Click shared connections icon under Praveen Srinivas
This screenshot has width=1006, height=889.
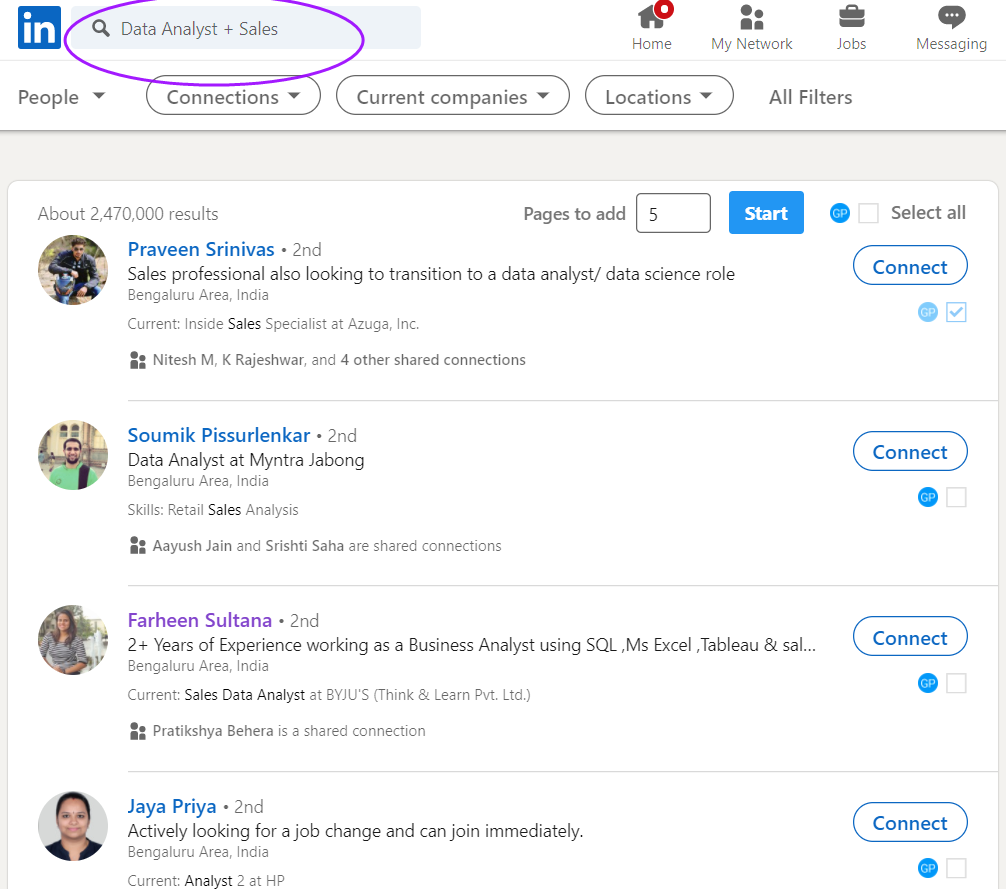coord(137,360)
